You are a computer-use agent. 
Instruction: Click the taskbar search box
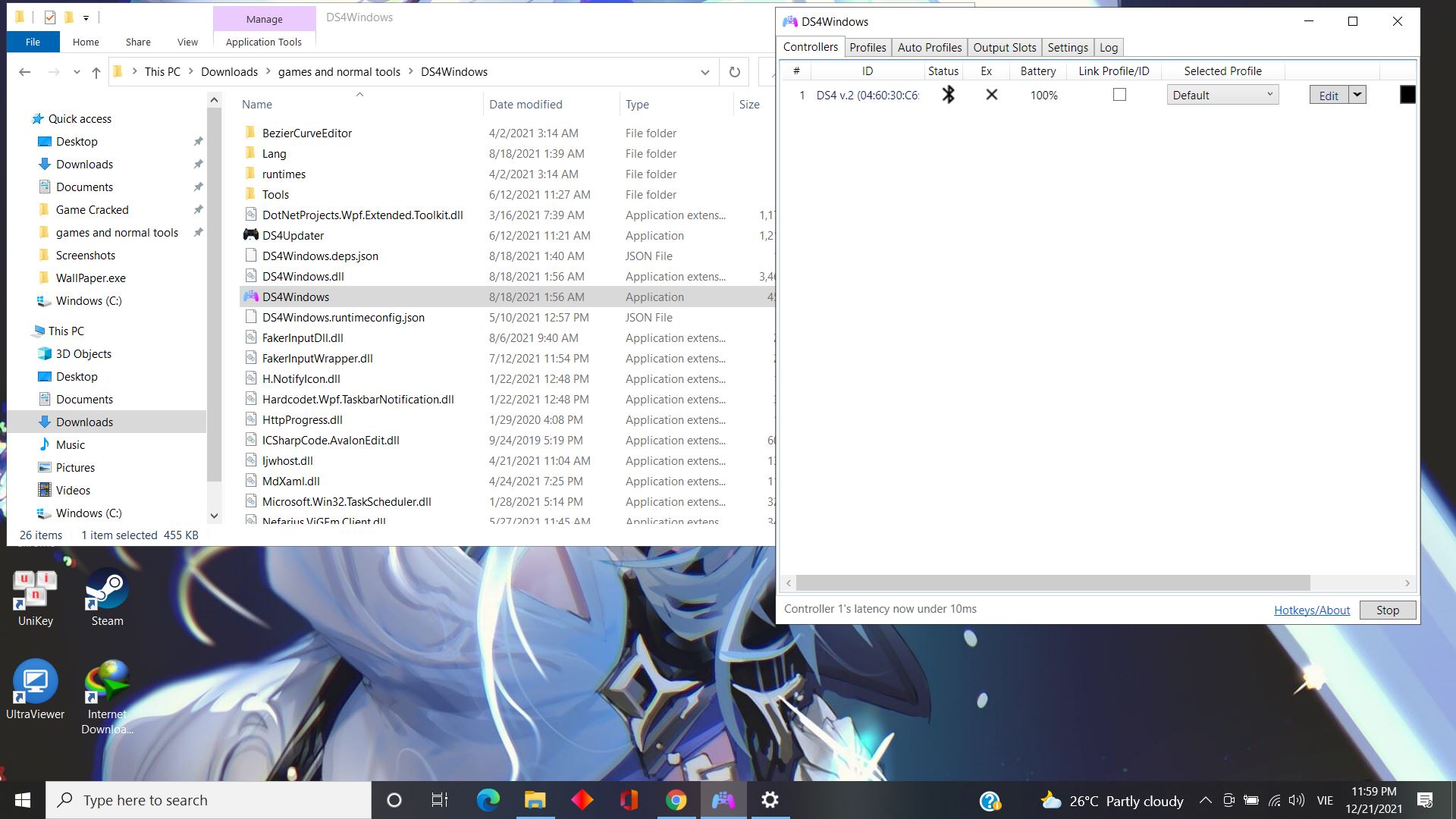(209, 800)
